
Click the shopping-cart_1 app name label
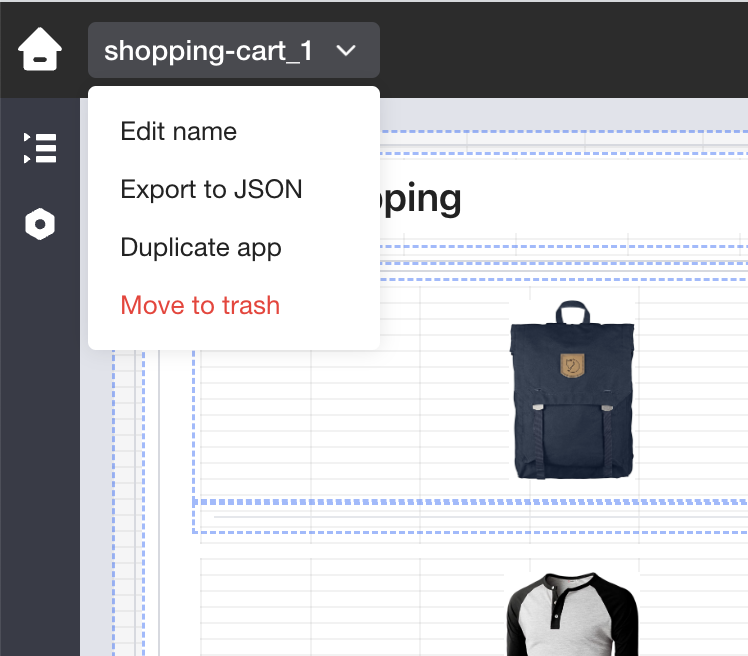pos(208,51)
